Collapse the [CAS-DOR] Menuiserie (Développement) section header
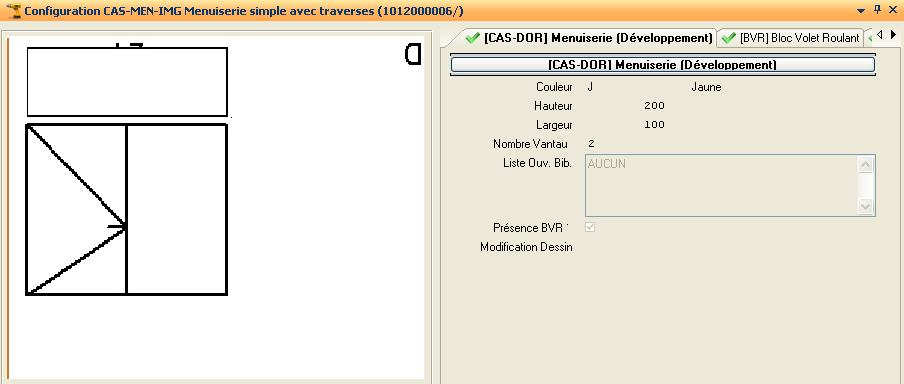This screenshot has height=384, width=904. 662,65
